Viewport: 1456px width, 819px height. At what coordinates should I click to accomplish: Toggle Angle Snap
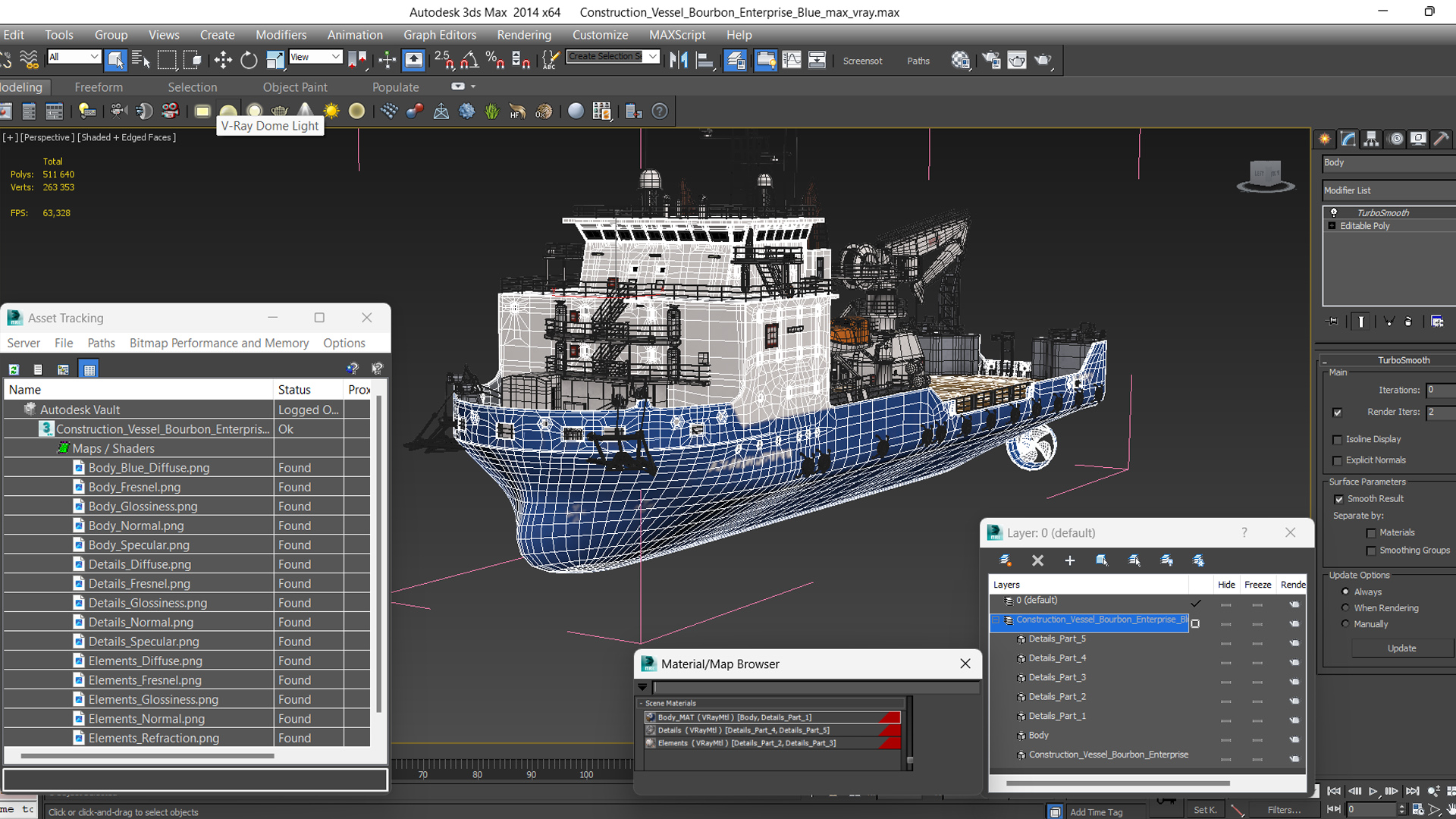pos(470,60)
